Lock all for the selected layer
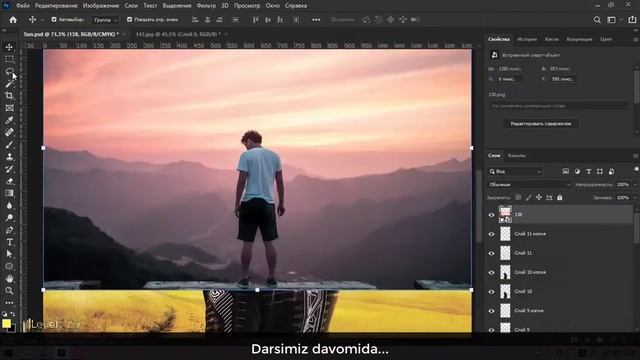Screen dimensions: 640x360 coord(560,198)
